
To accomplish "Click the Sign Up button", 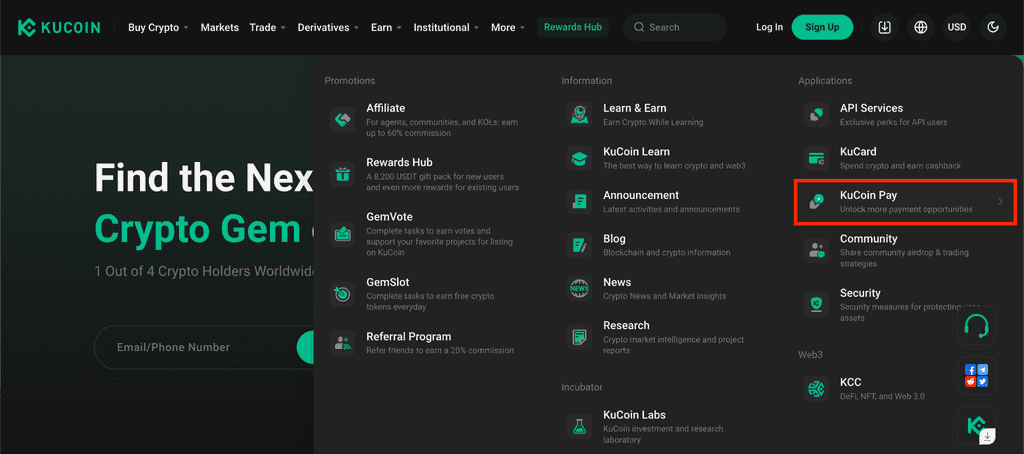I will coord(822,27).
